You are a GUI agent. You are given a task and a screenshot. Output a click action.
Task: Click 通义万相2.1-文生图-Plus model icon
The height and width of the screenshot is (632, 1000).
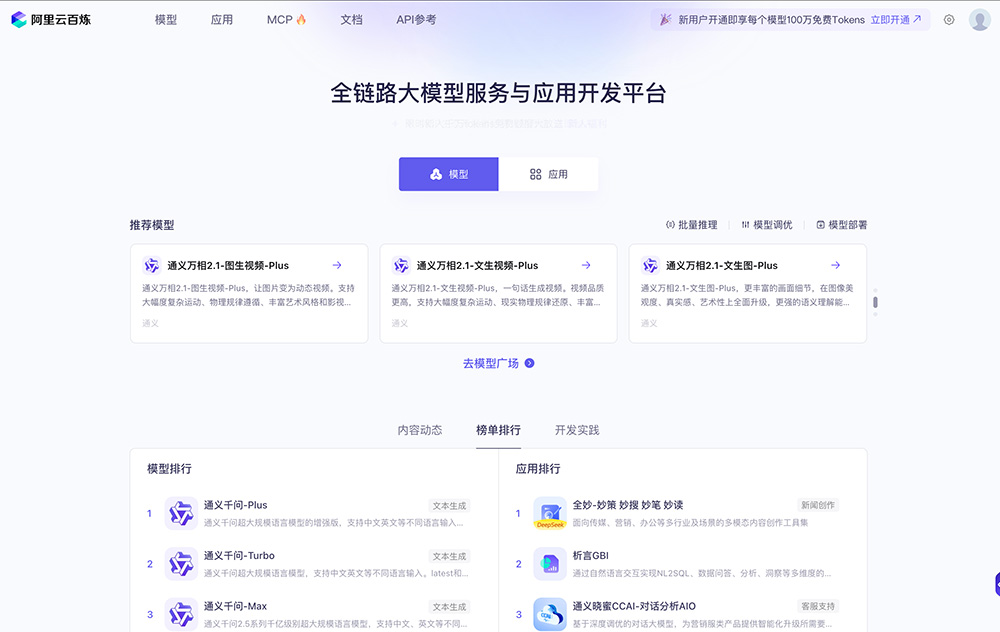650,265
